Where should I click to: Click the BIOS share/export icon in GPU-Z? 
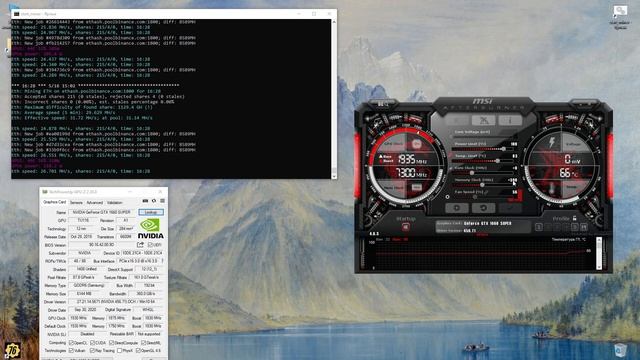pyautogui.click(x=140, y=244)
